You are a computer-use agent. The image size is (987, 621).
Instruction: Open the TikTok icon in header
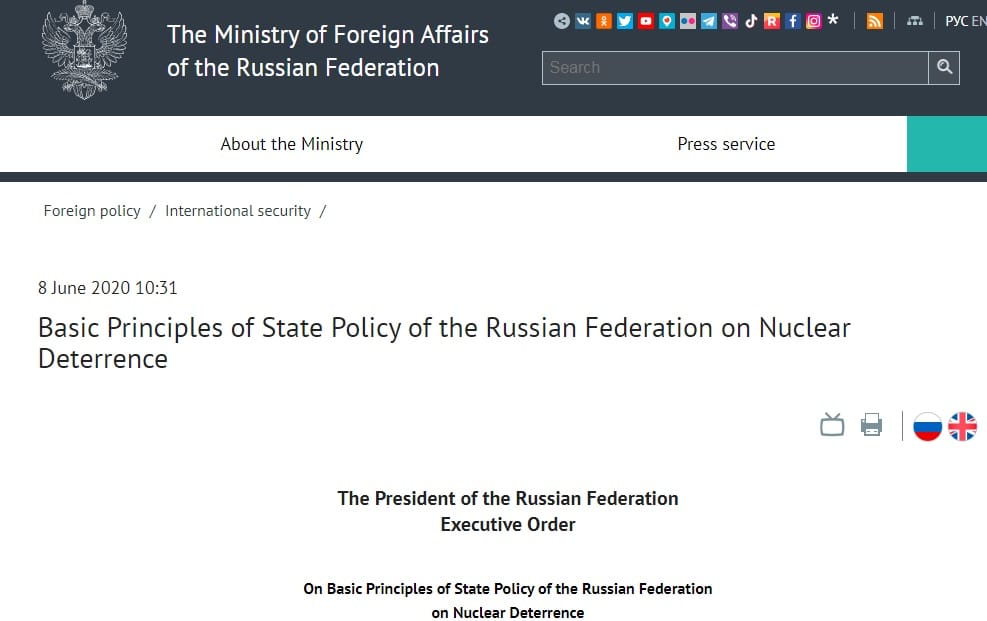[x=751, y=21]
